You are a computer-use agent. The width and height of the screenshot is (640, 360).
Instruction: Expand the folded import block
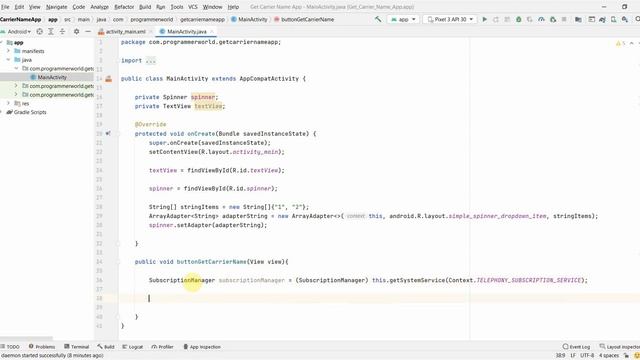(x=151, y=60)
